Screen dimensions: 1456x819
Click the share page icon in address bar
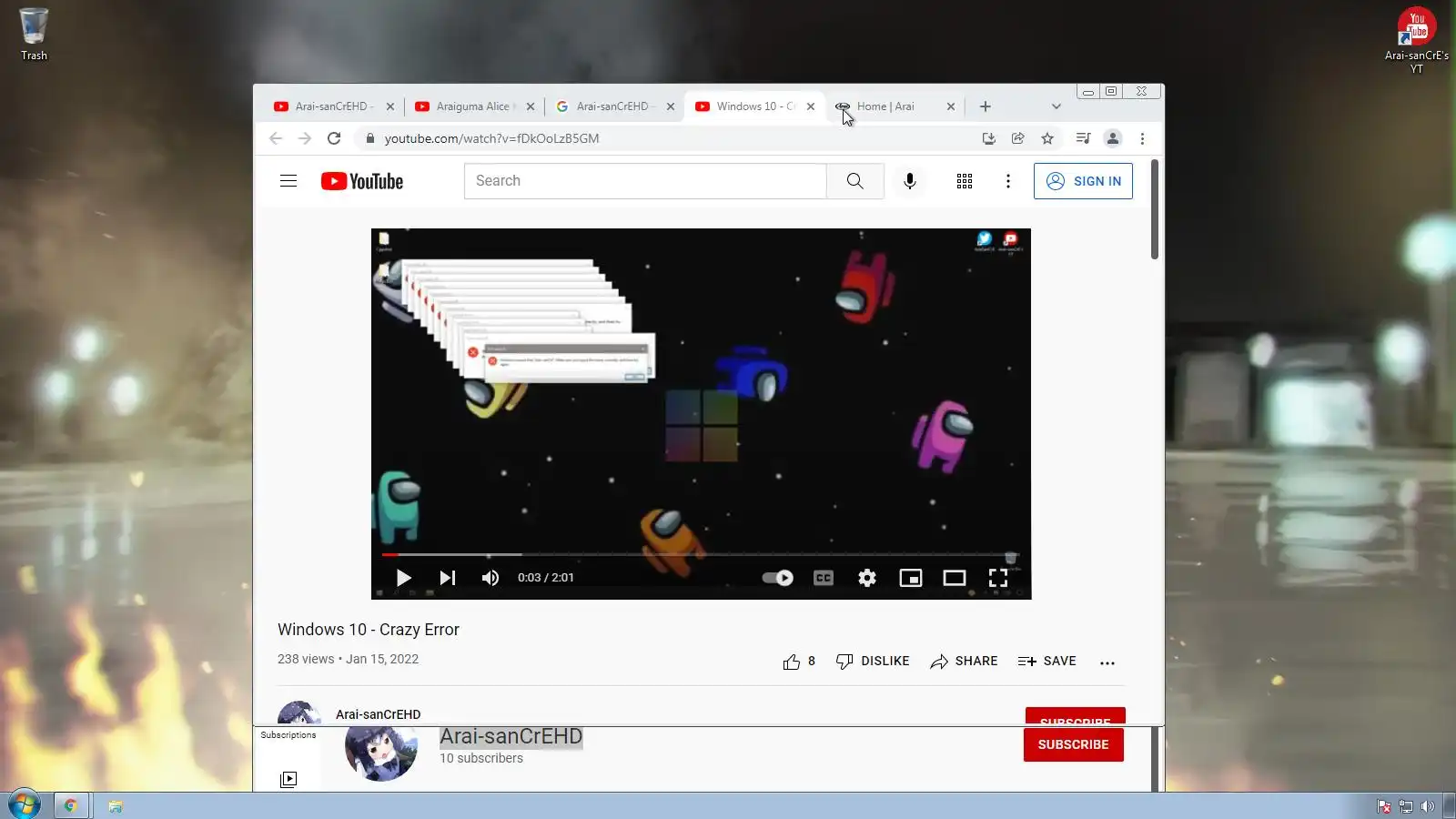coord(1018,138)
